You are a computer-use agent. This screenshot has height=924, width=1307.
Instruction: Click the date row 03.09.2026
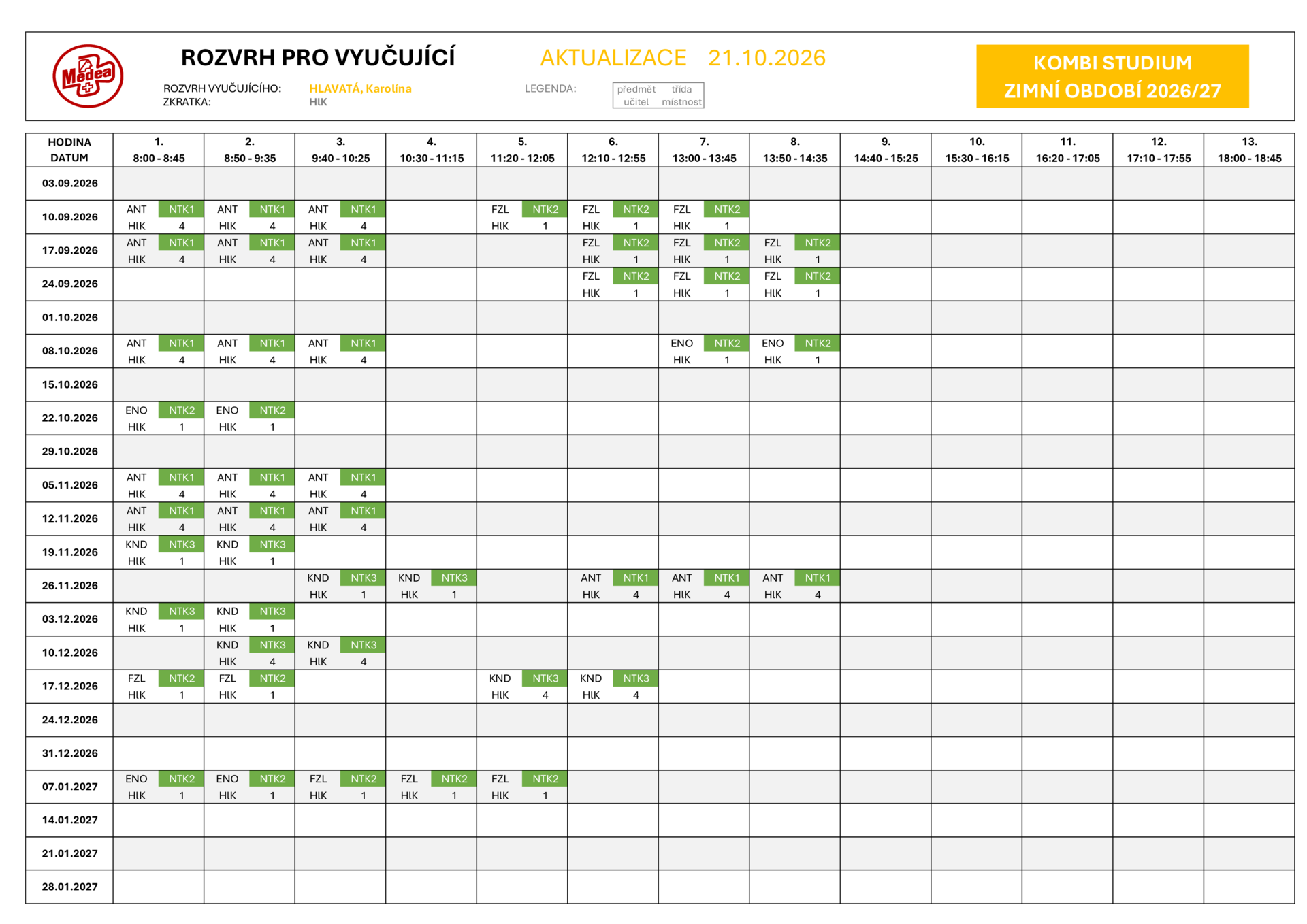pos(69,184)
